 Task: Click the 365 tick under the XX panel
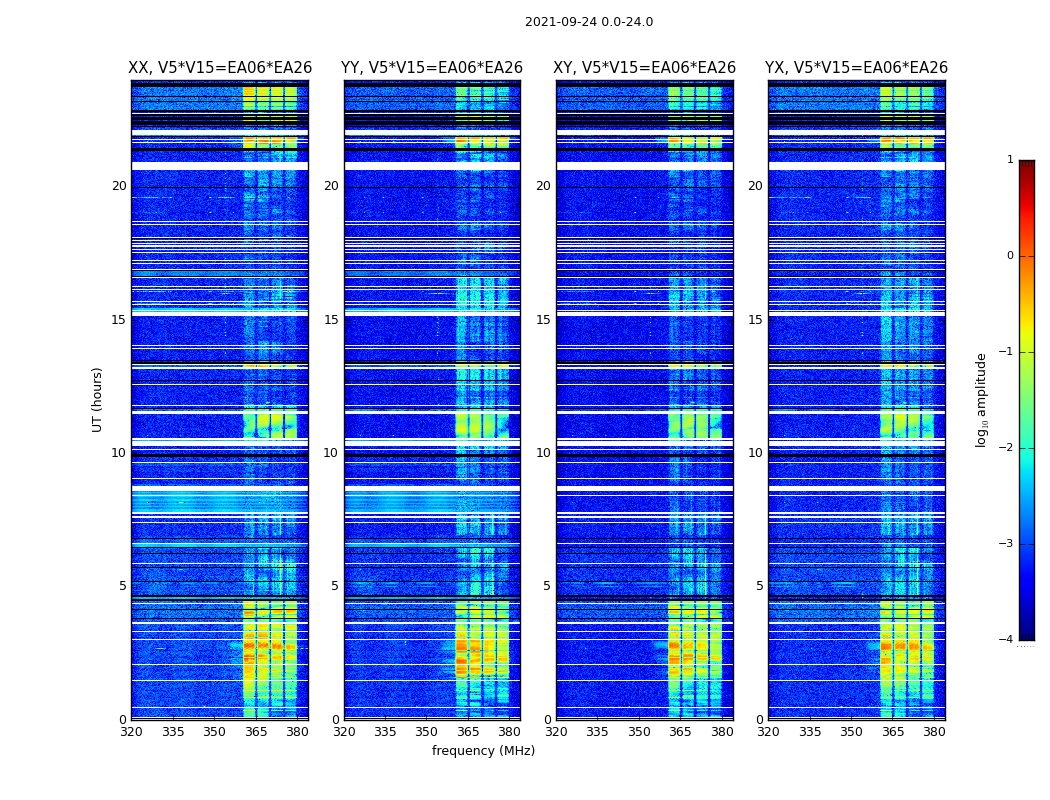(x=256, y=732)
